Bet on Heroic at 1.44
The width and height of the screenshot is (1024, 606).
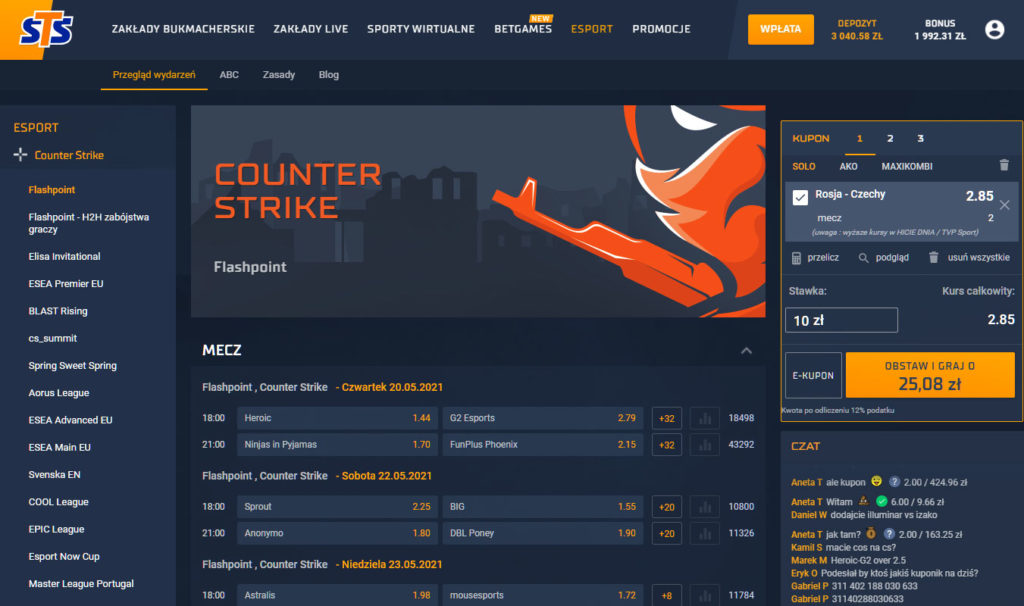point(337,418)
